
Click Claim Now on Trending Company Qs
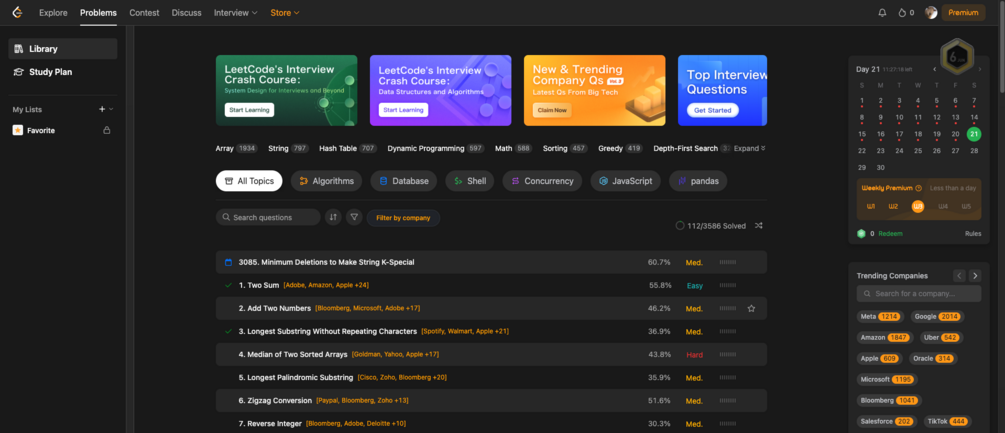point(552,110)
